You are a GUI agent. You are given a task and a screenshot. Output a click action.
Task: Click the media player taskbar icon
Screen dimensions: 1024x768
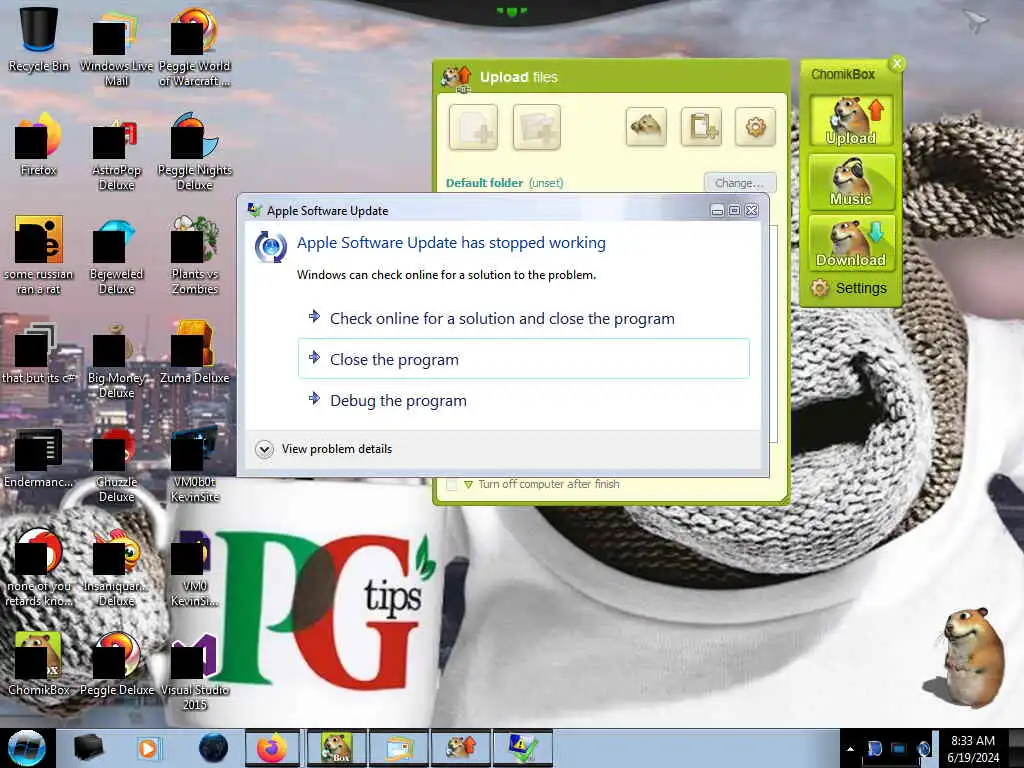pyautogui.click(x=148, y=748)
